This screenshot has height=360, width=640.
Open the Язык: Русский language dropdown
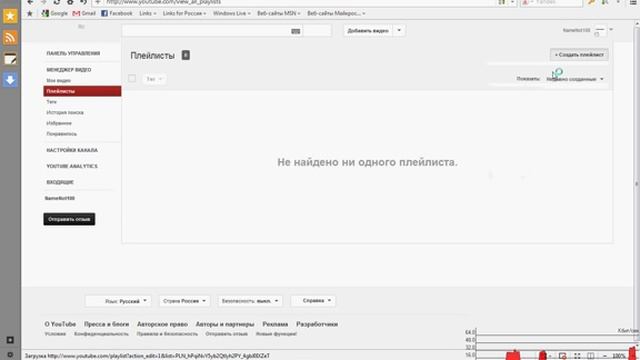tap(118, 301)
